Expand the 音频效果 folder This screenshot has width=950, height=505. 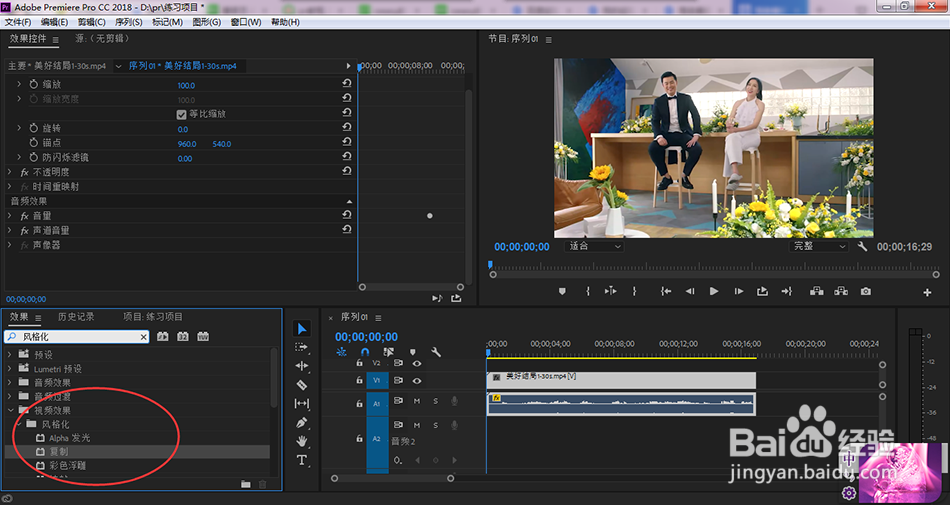[x=10, y=382]
